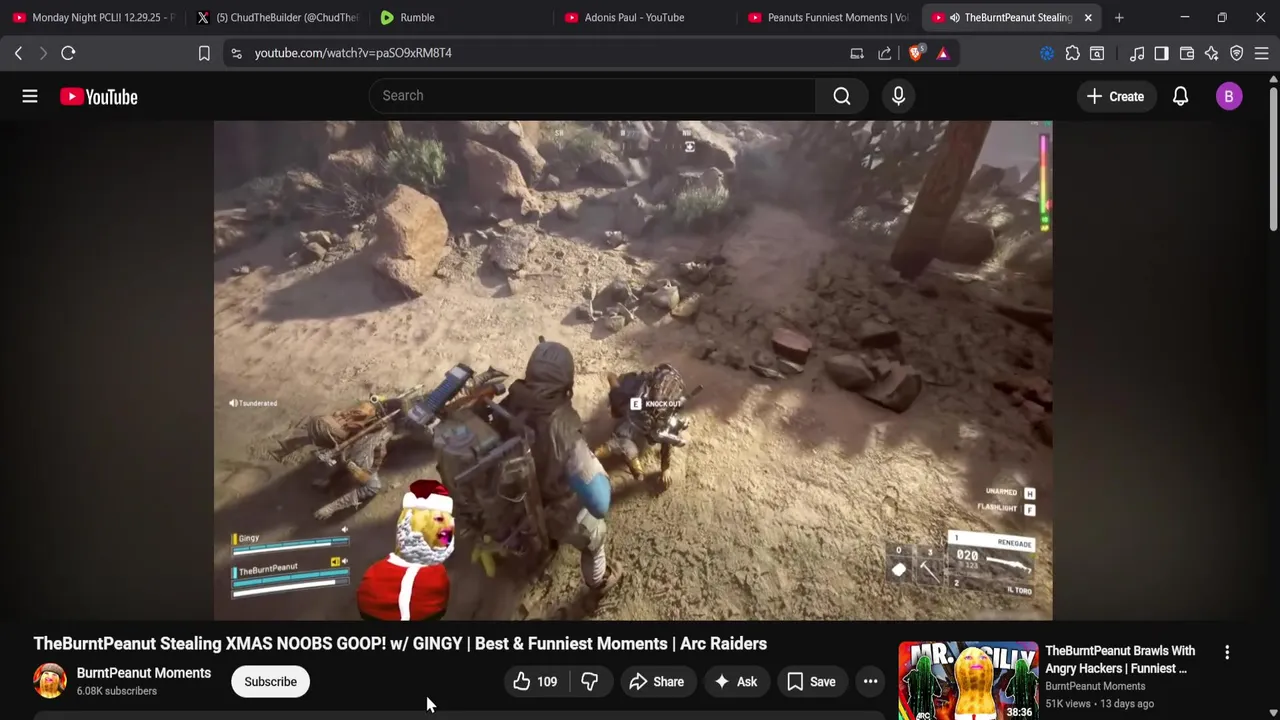1280x720 pixels.
Task: Open browser main menu icon
Action: click(1262, 53)
